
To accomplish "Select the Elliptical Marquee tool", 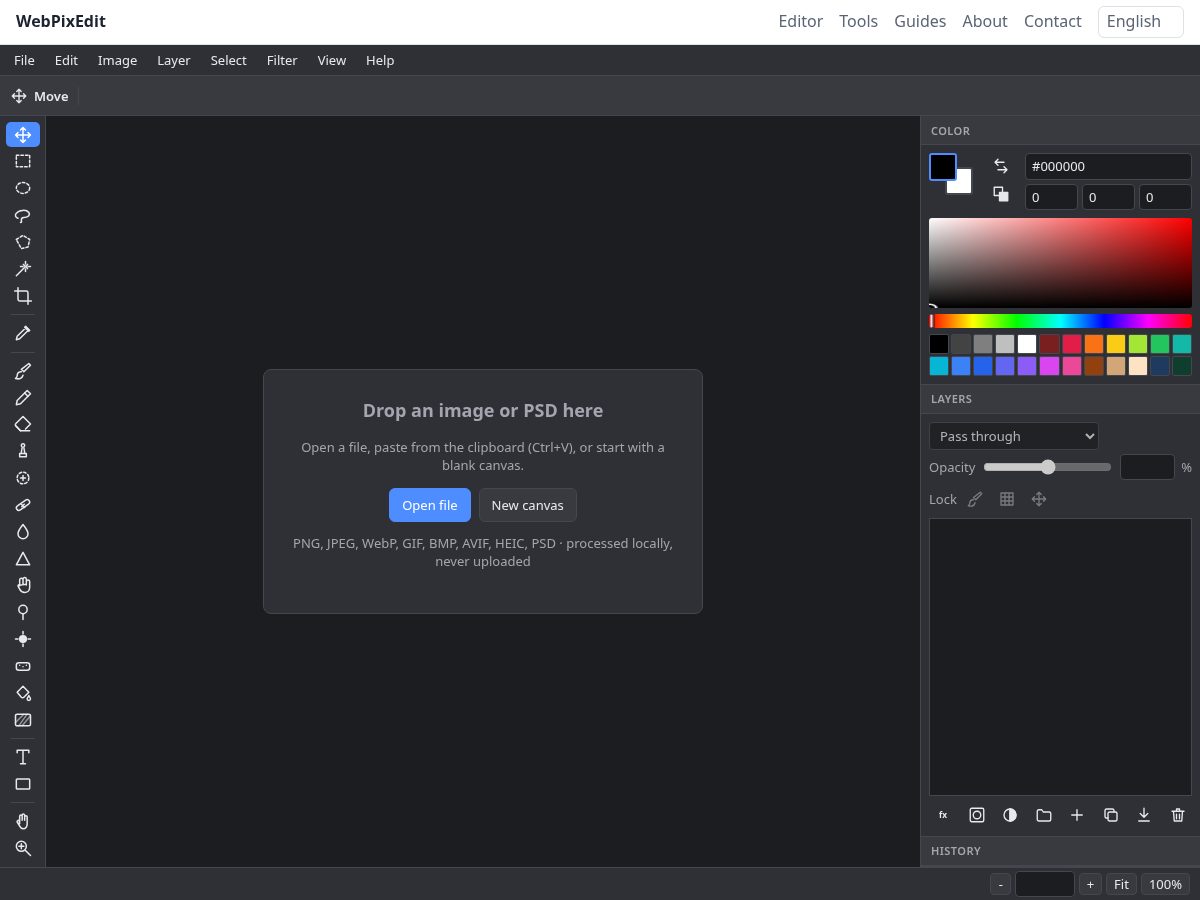I will click(23, 188).
